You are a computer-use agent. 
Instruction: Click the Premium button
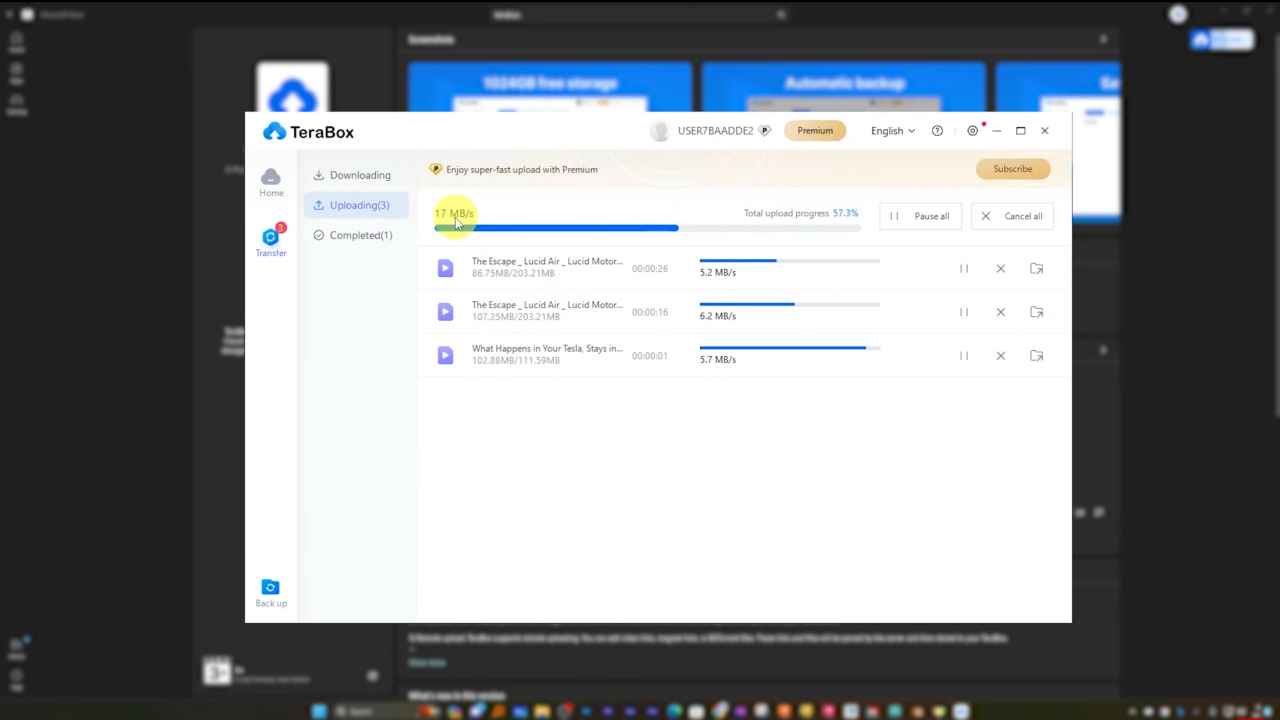815,131
